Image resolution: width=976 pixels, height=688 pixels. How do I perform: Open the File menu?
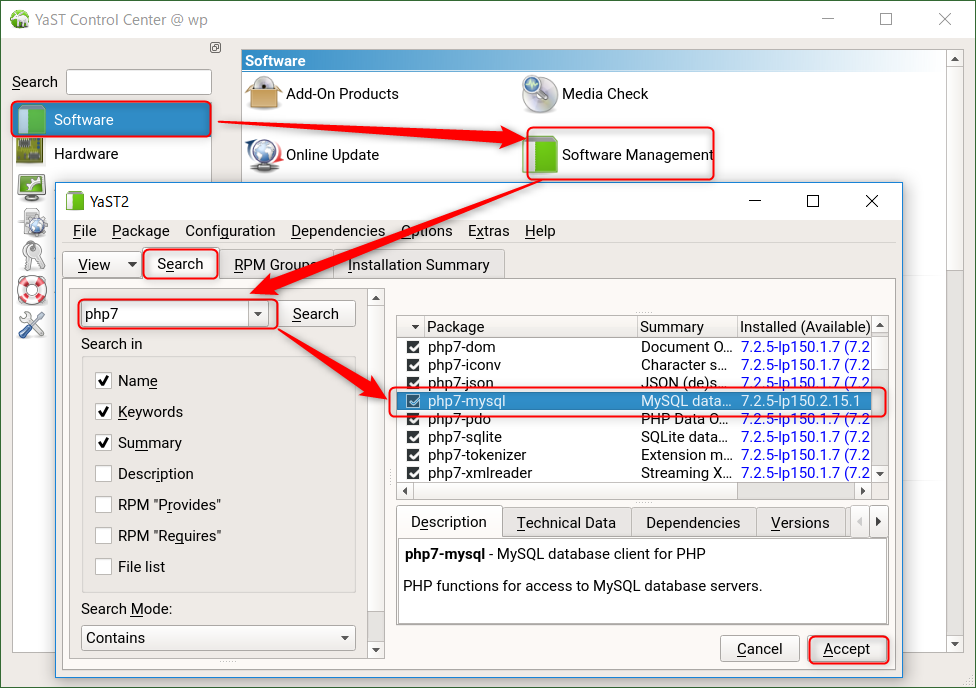click(85, 231)
